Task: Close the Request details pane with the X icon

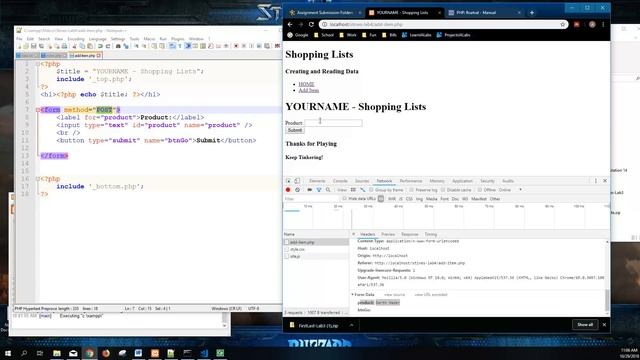Action: click(x=354, y=234)
